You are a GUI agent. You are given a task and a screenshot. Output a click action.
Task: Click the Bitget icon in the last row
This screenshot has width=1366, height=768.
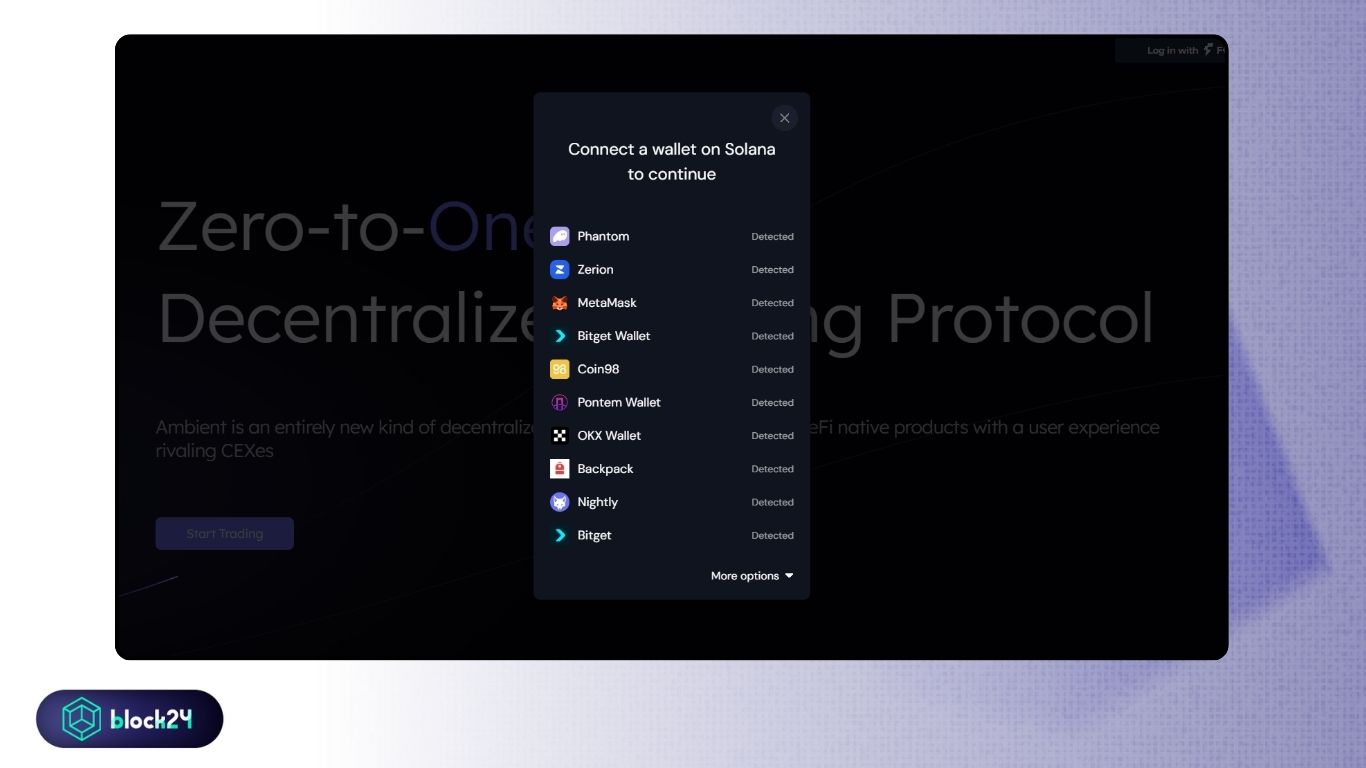click(x=560, y=535)
